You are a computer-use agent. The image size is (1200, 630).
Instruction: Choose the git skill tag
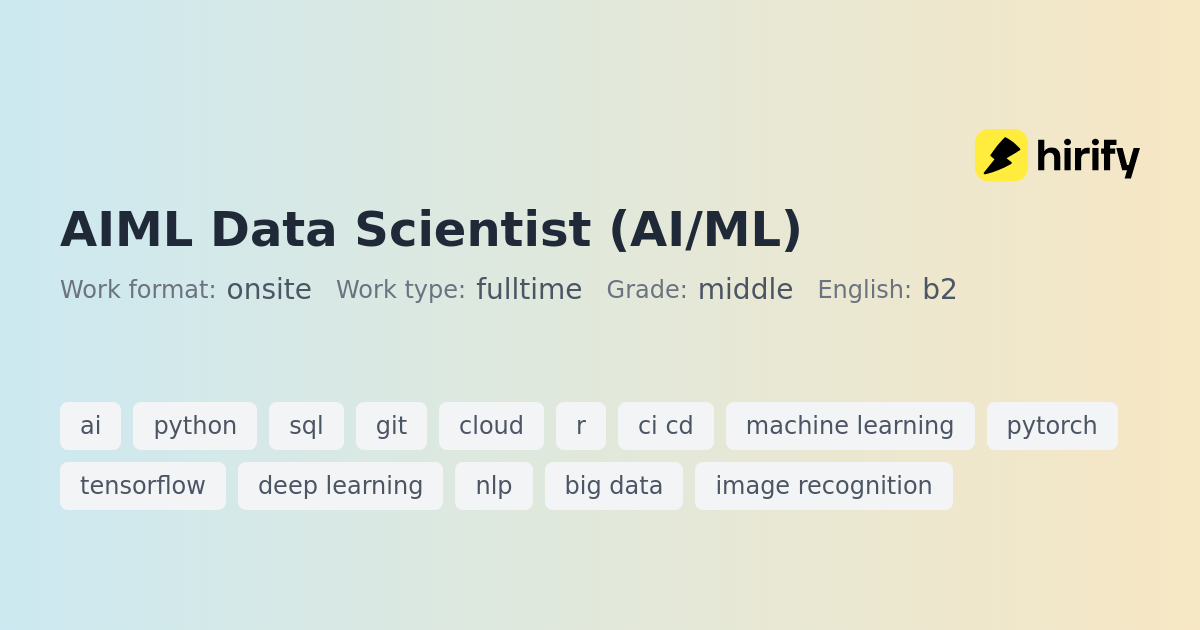(391, 426)
